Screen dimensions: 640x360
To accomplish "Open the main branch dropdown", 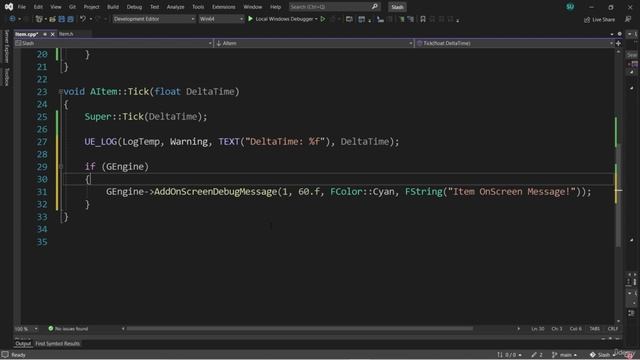I will 564,355.
